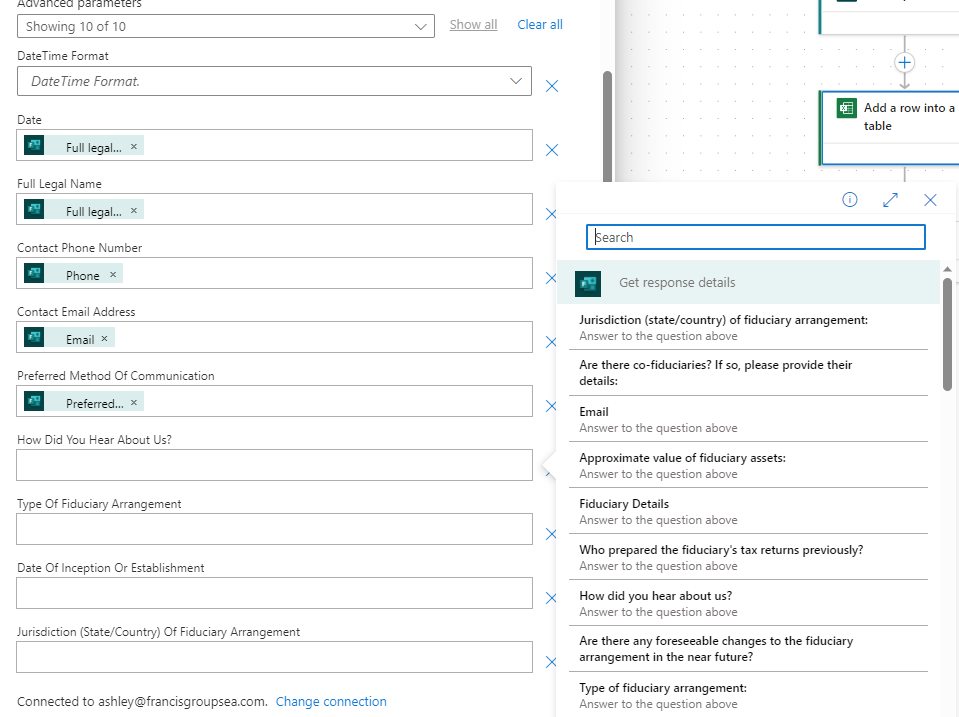Delete the 'Full legal...' token in the Date field

click(x=133, y=147)
